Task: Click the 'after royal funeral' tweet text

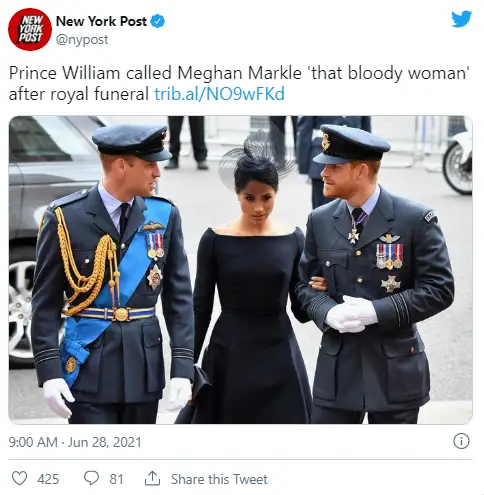Action: click(79, 94)
